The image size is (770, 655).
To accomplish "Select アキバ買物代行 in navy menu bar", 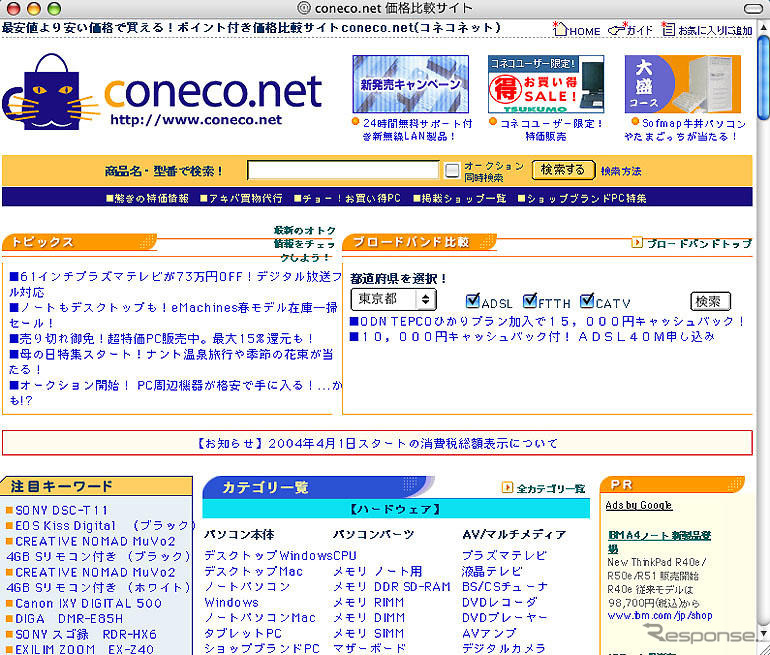I will 240,198.
